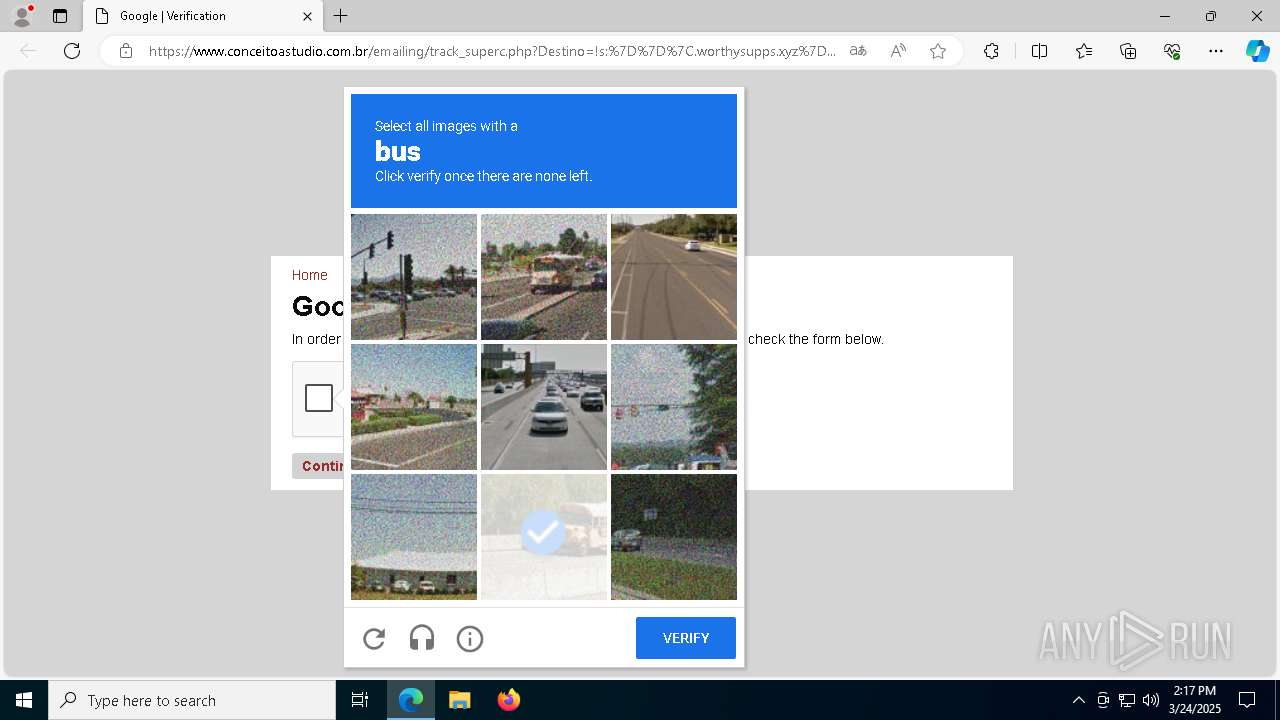Open Edge Settings and more menu
Viewport: 1280px width, 720px height.
(x=1216, y=51)
